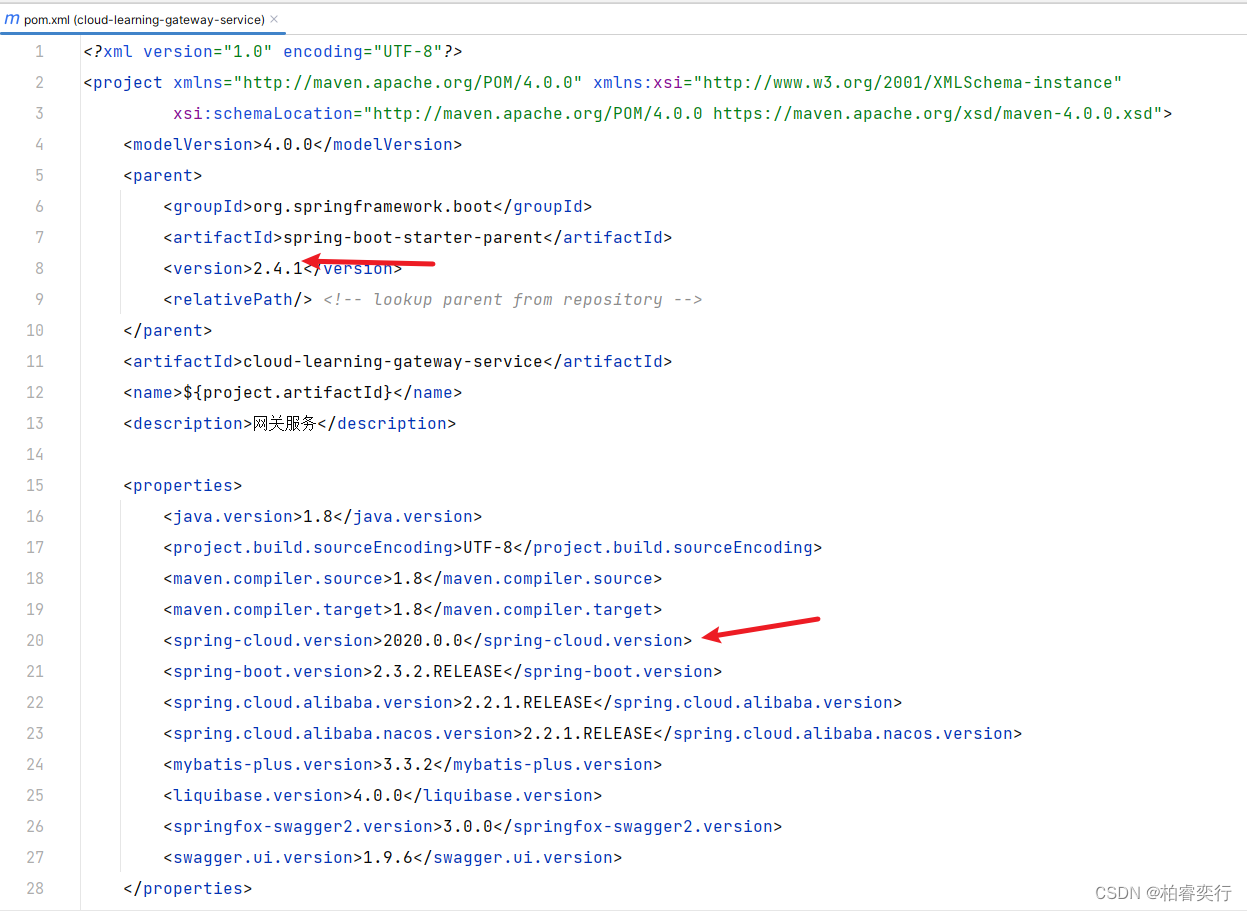
Task: Close the pom.xml editor tab
Action: pos(274,19)
